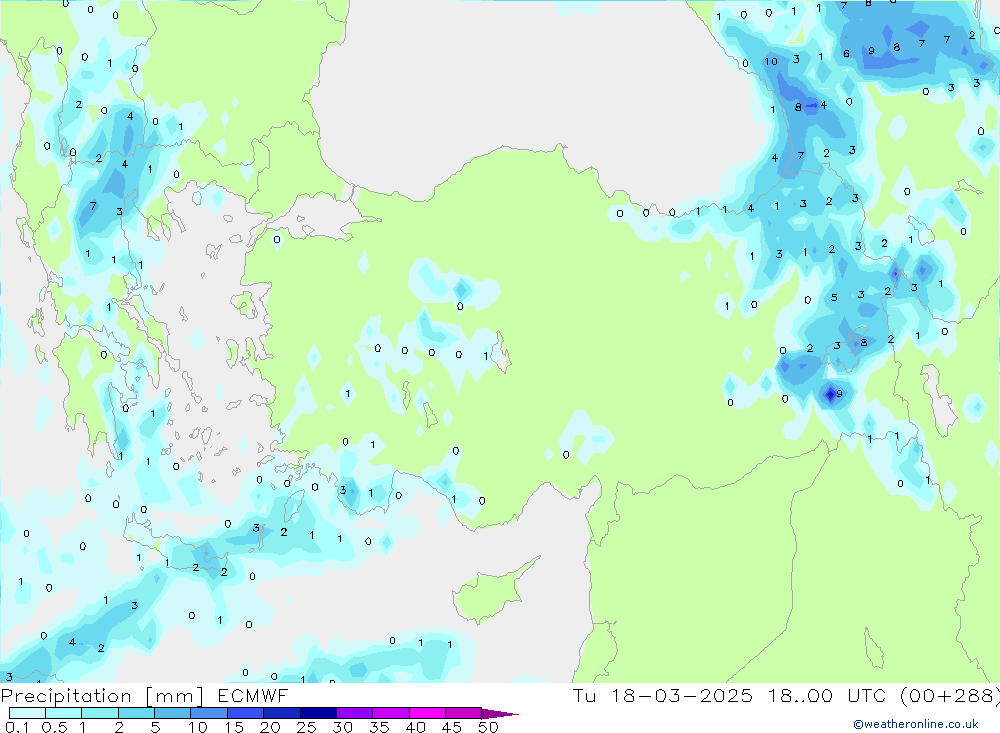Click the 0.5–1 mm legend color swatch

point(63,713)
